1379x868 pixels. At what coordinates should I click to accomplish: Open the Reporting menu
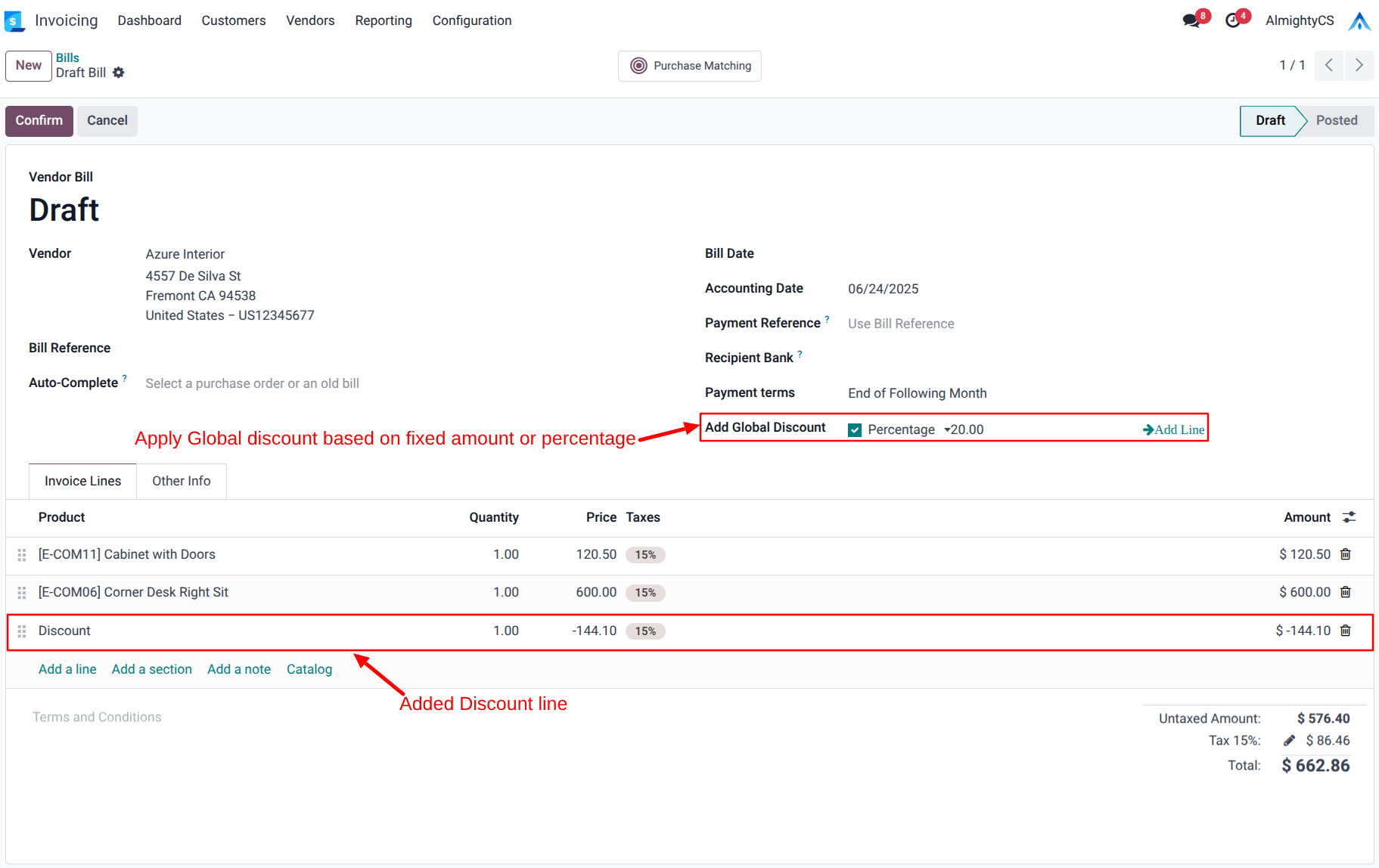point(383,20)
